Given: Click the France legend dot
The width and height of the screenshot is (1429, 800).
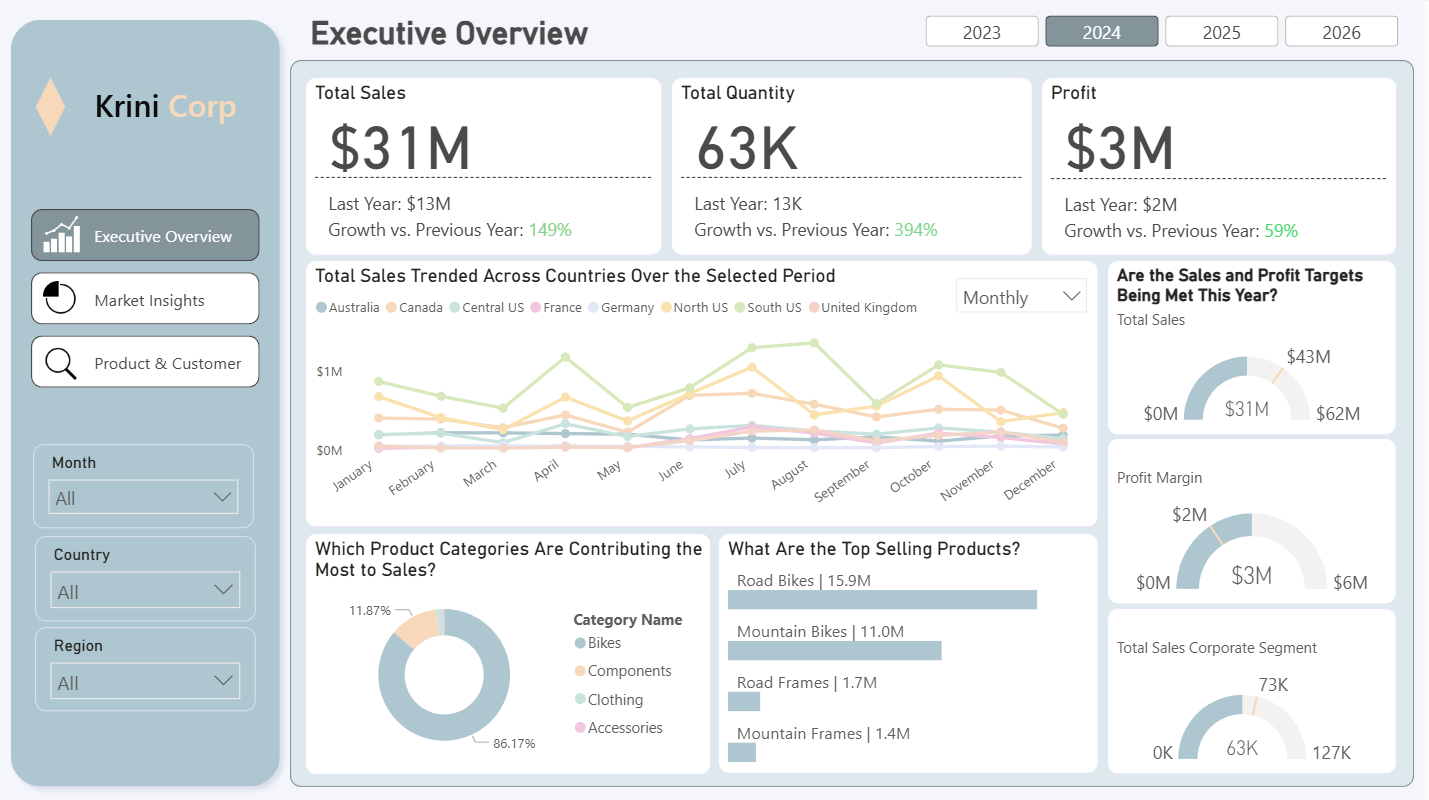Looking at the screenshot, I should (x=536, y=308).
